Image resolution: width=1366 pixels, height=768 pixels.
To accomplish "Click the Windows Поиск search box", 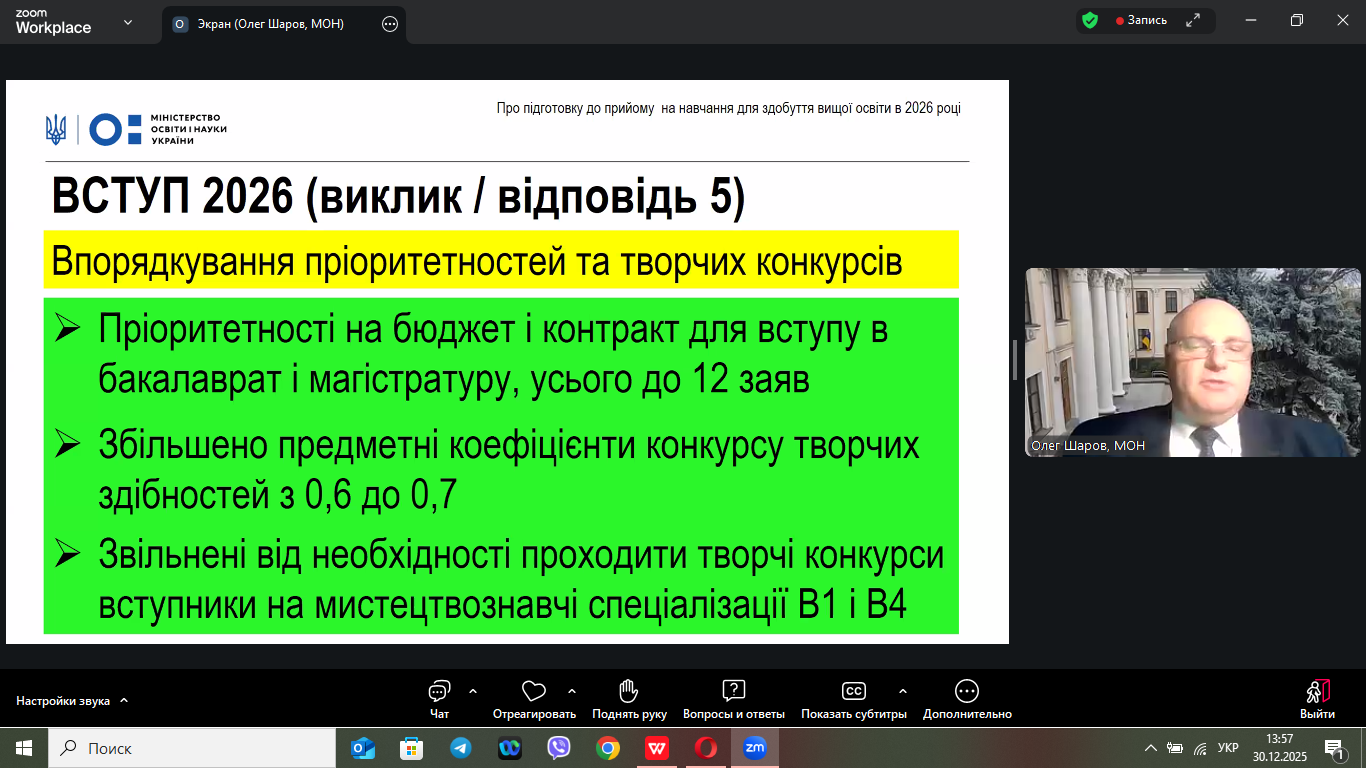I will (x=192, y=748).
